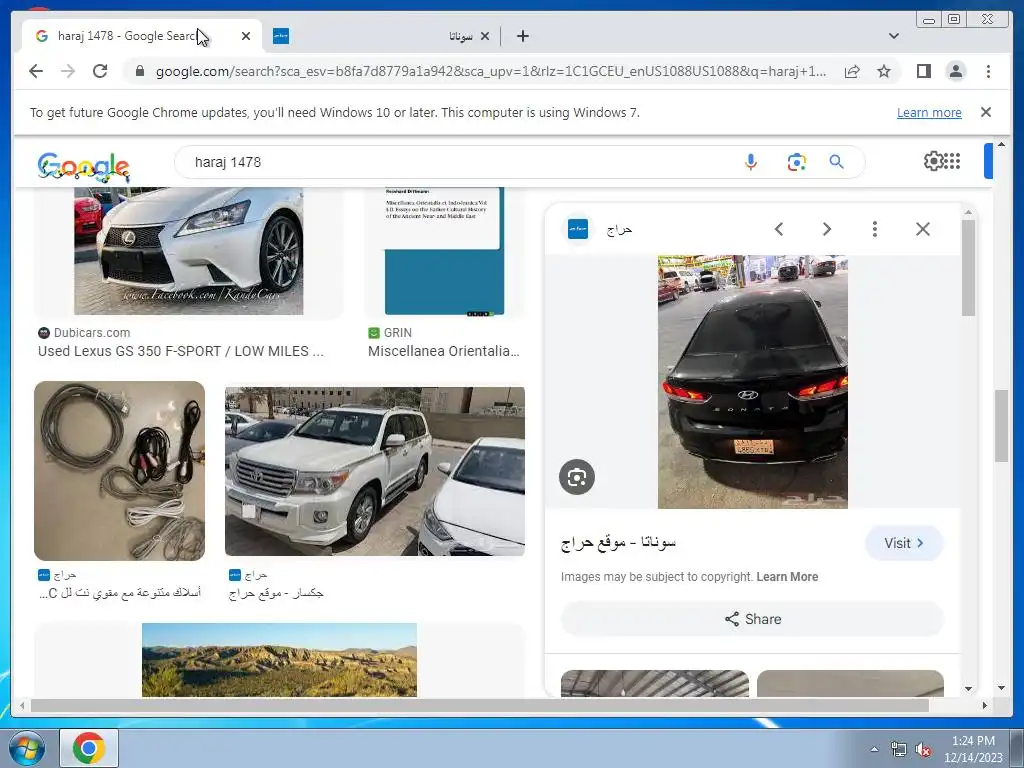The width and height of the screenshot is (1024, 768).
Task: Open the GRIN book cover image
Action: coord(444,251)
